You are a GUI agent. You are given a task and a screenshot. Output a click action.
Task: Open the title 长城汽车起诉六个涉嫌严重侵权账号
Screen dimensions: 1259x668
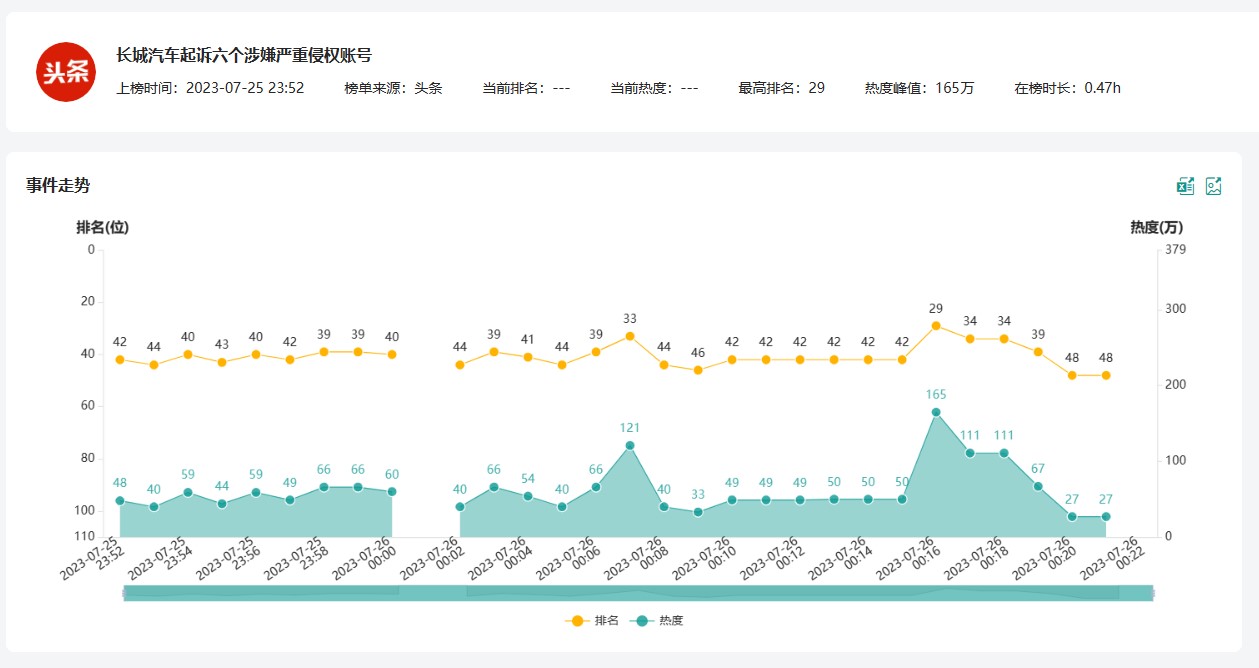point(244,55)
